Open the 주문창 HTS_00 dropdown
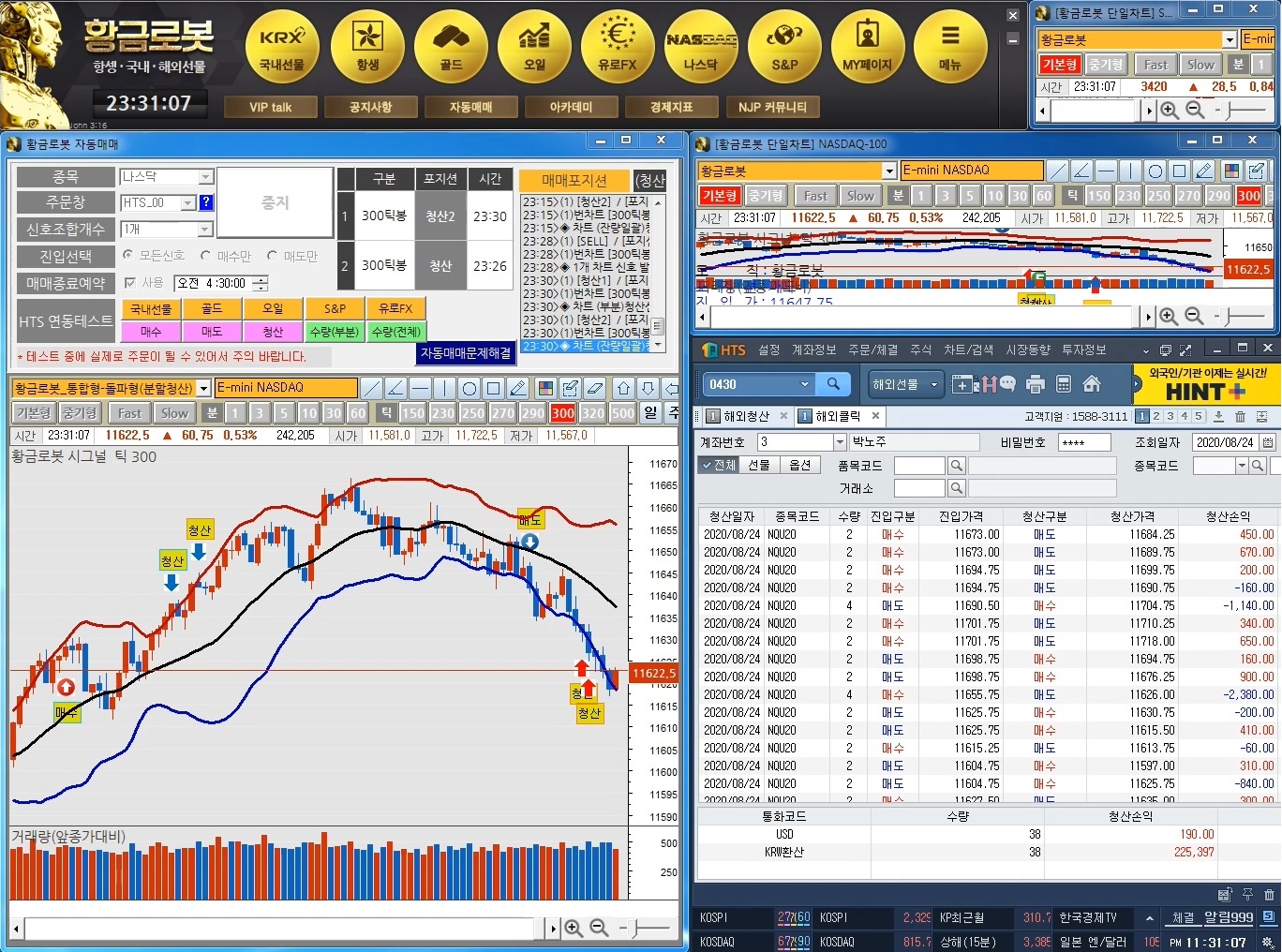 point(188,202)
